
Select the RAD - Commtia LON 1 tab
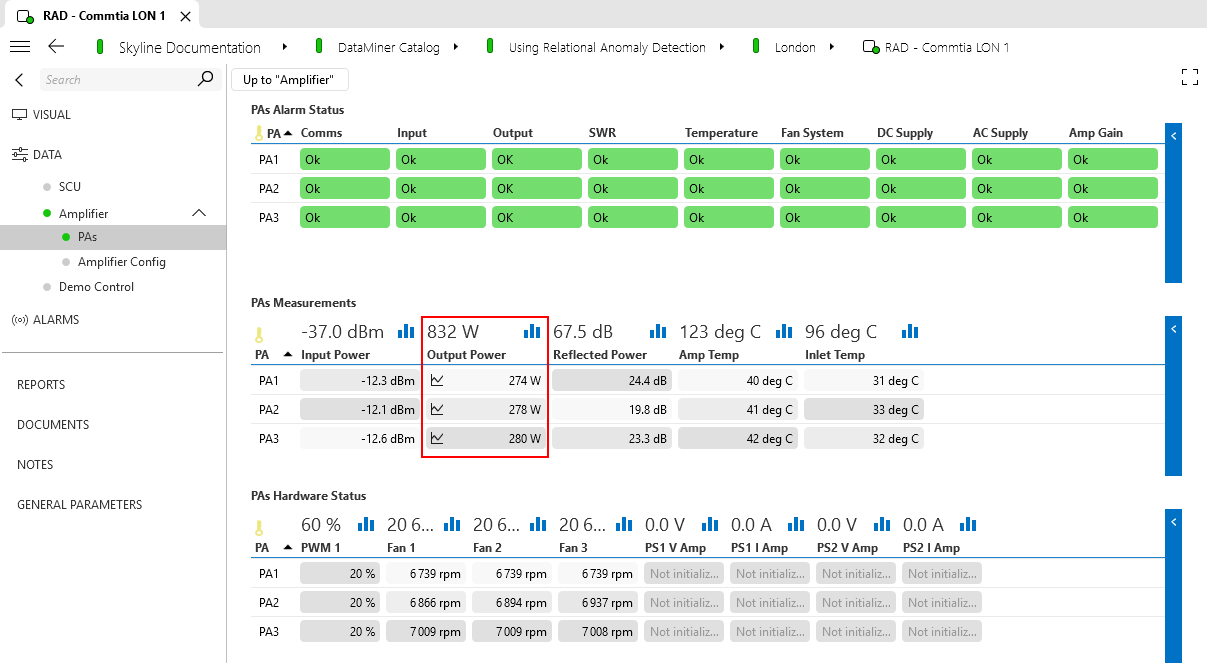click(103, 16)
